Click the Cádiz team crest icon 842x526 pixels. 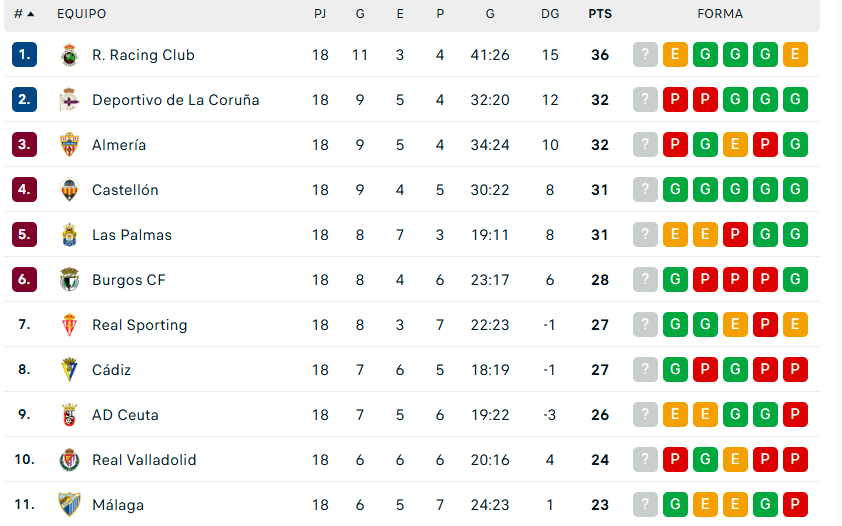[x=69, y=370]
